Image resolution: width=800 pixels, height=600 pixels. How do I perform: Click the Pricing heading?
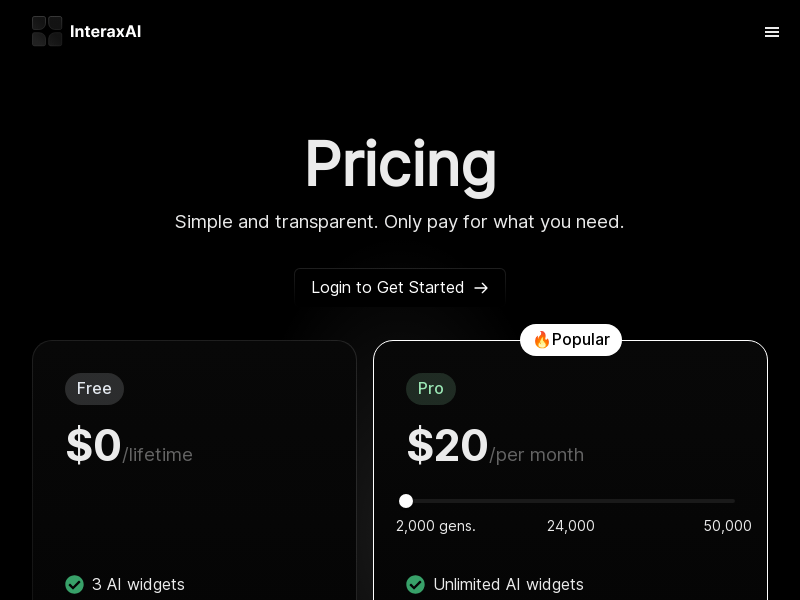pos(400,164)
